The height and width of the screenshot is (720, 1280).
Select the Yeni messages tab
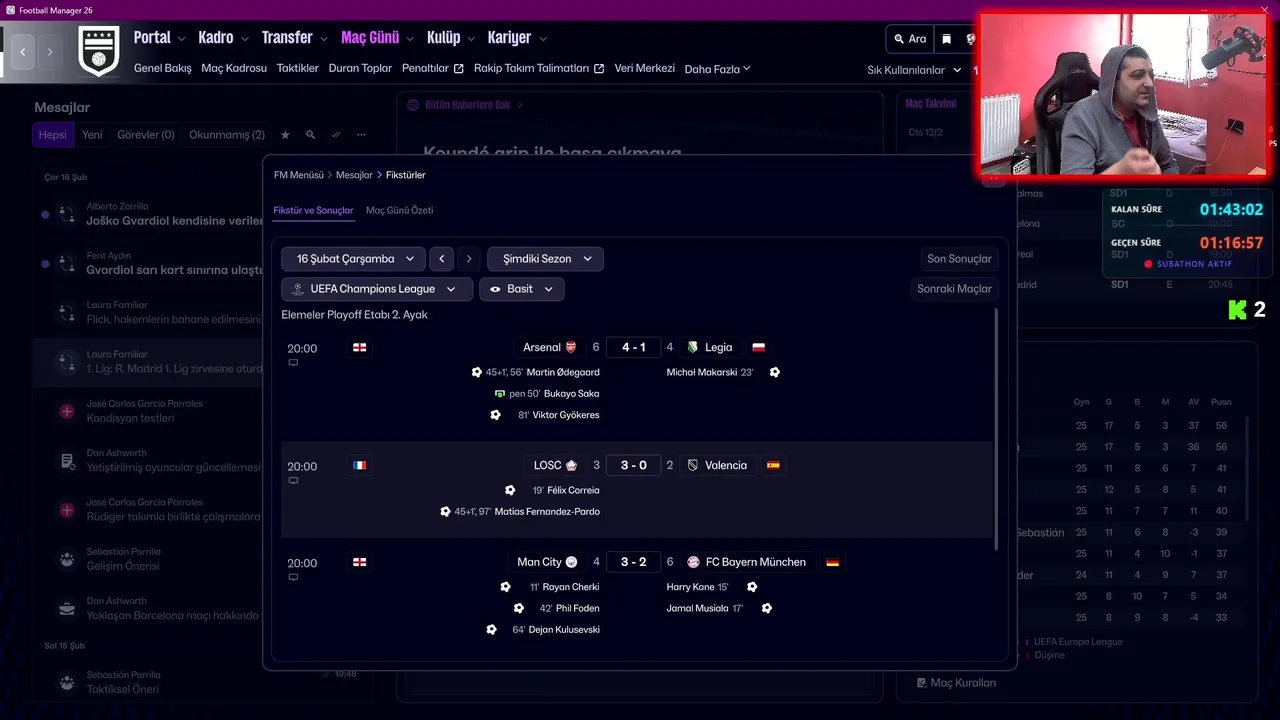click(92, 134)
